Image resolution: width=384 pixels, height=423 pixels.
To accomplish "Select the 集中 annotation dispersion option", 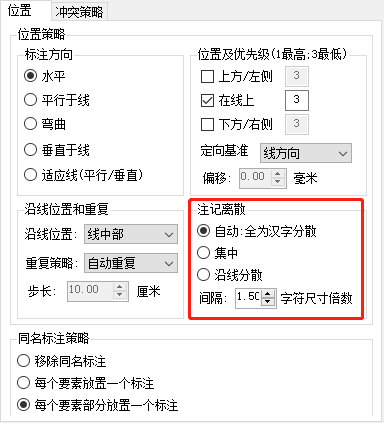I will tap(217, 253).
